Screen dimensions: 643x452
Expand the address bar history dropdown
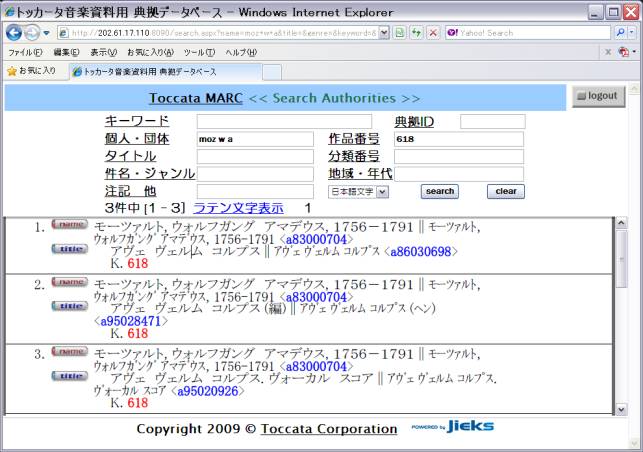(384, 33)
